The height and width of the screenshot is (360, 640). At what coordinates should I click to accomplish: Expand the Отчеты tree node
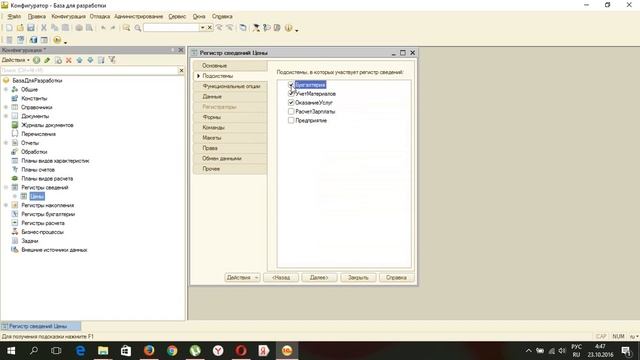click(6, 143)
